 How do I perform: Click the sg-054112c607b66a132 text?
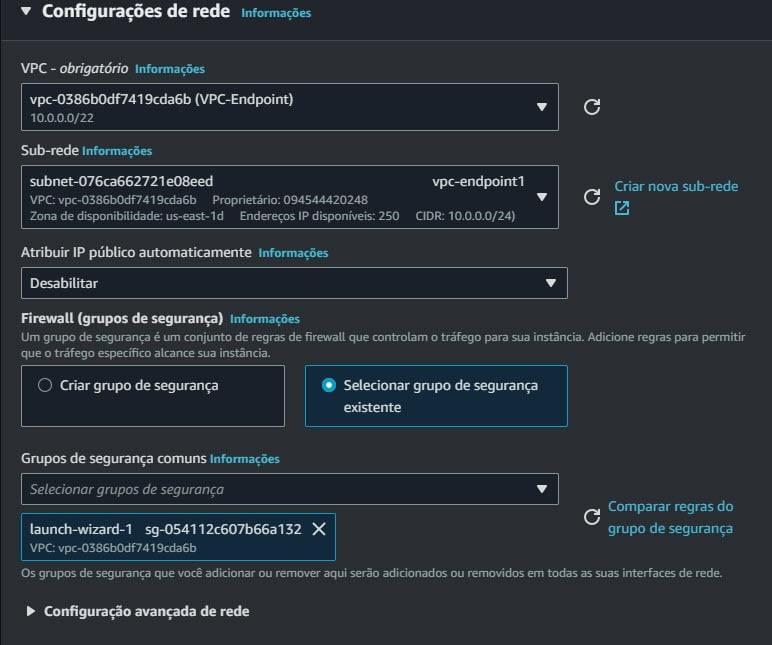pyautogui.click(x=223, y=529)
